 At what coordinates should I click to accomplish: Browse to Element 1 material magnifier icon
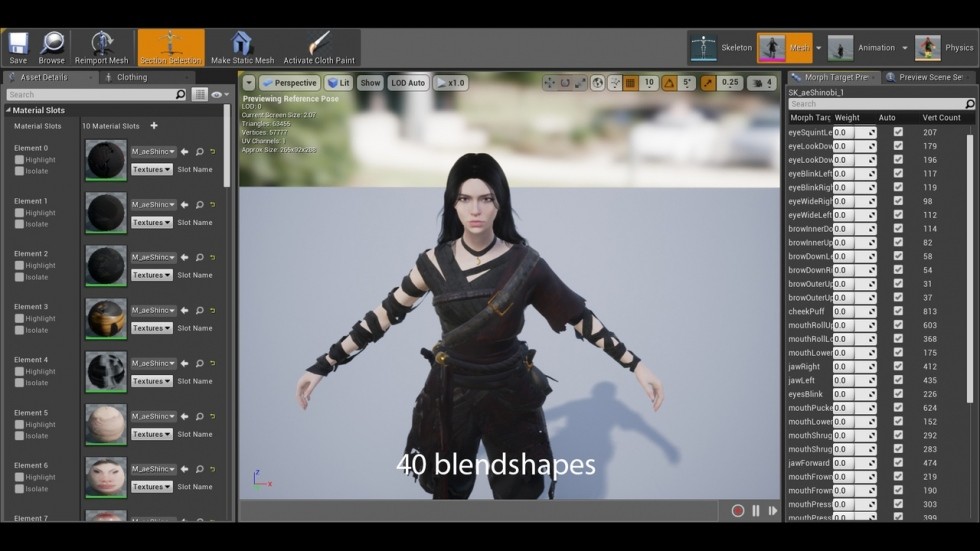click(x=199, y=204)
